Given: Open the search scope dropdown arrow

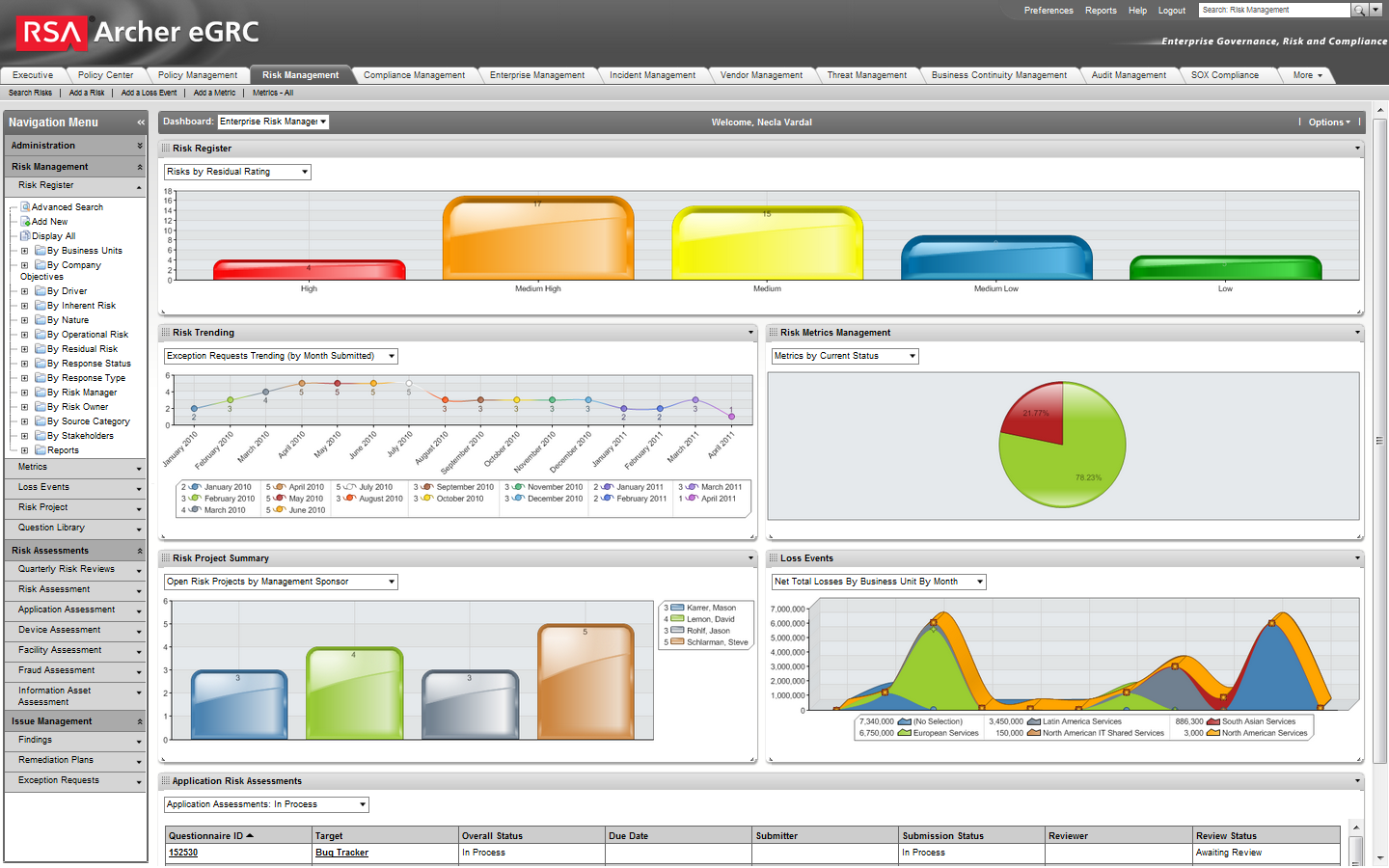Looking at the screenshot, I should point(1375,10).
